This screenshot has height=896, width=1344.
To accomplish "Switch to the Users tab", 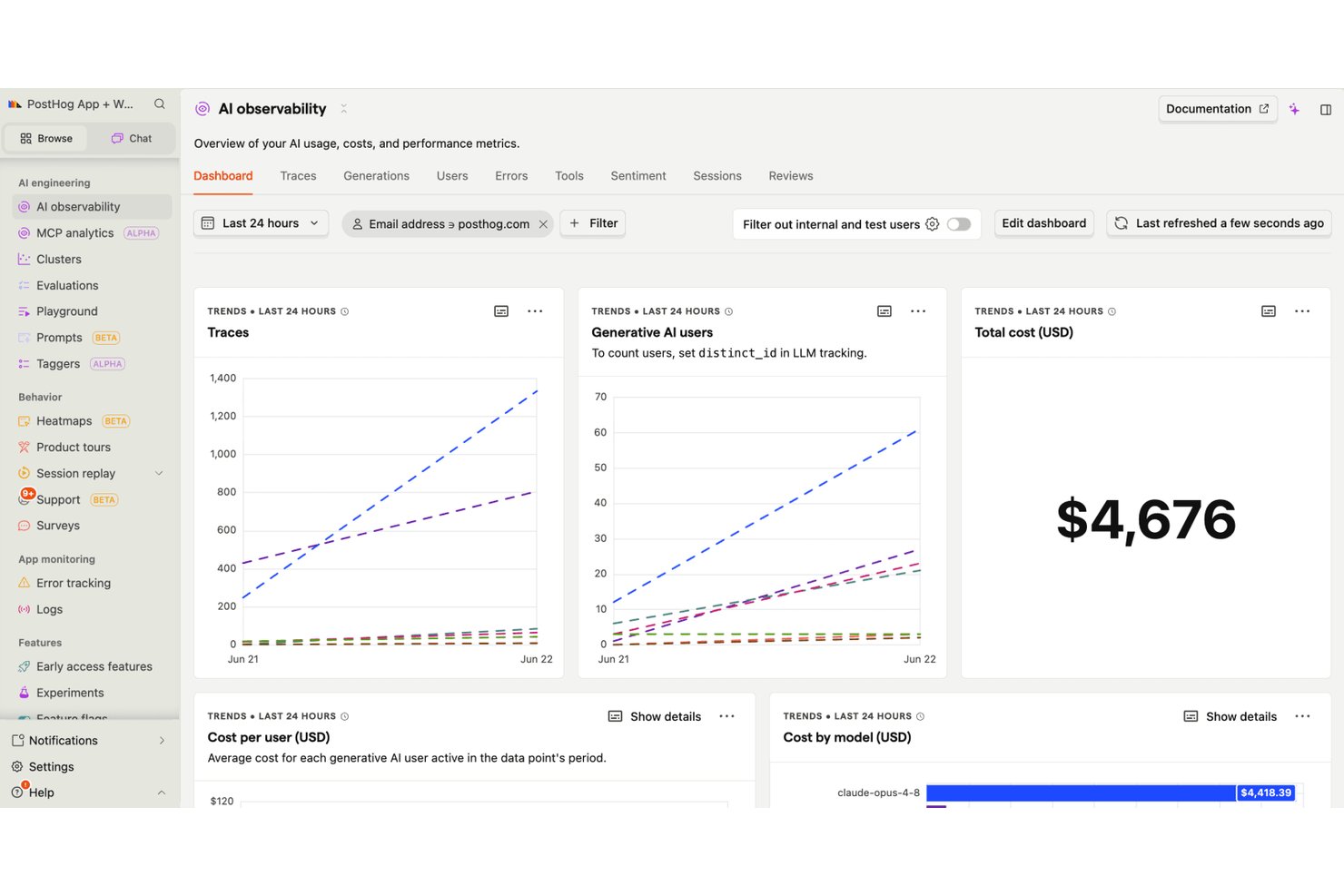I will [x=452, y=176].
